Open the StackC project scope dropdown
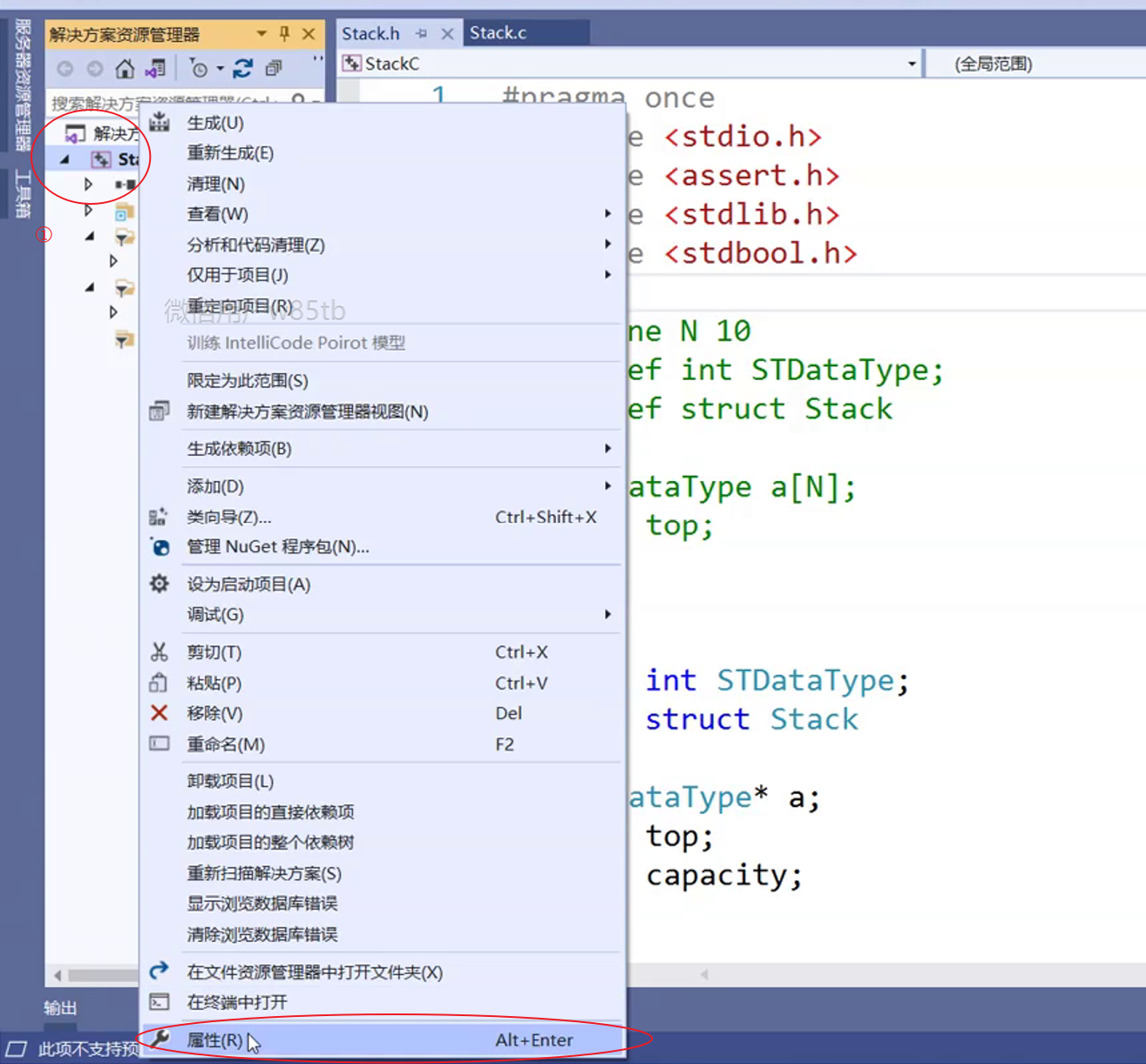Viewport: 1146px width, 1064px height. pyautogui.click(x=912, y=64)
